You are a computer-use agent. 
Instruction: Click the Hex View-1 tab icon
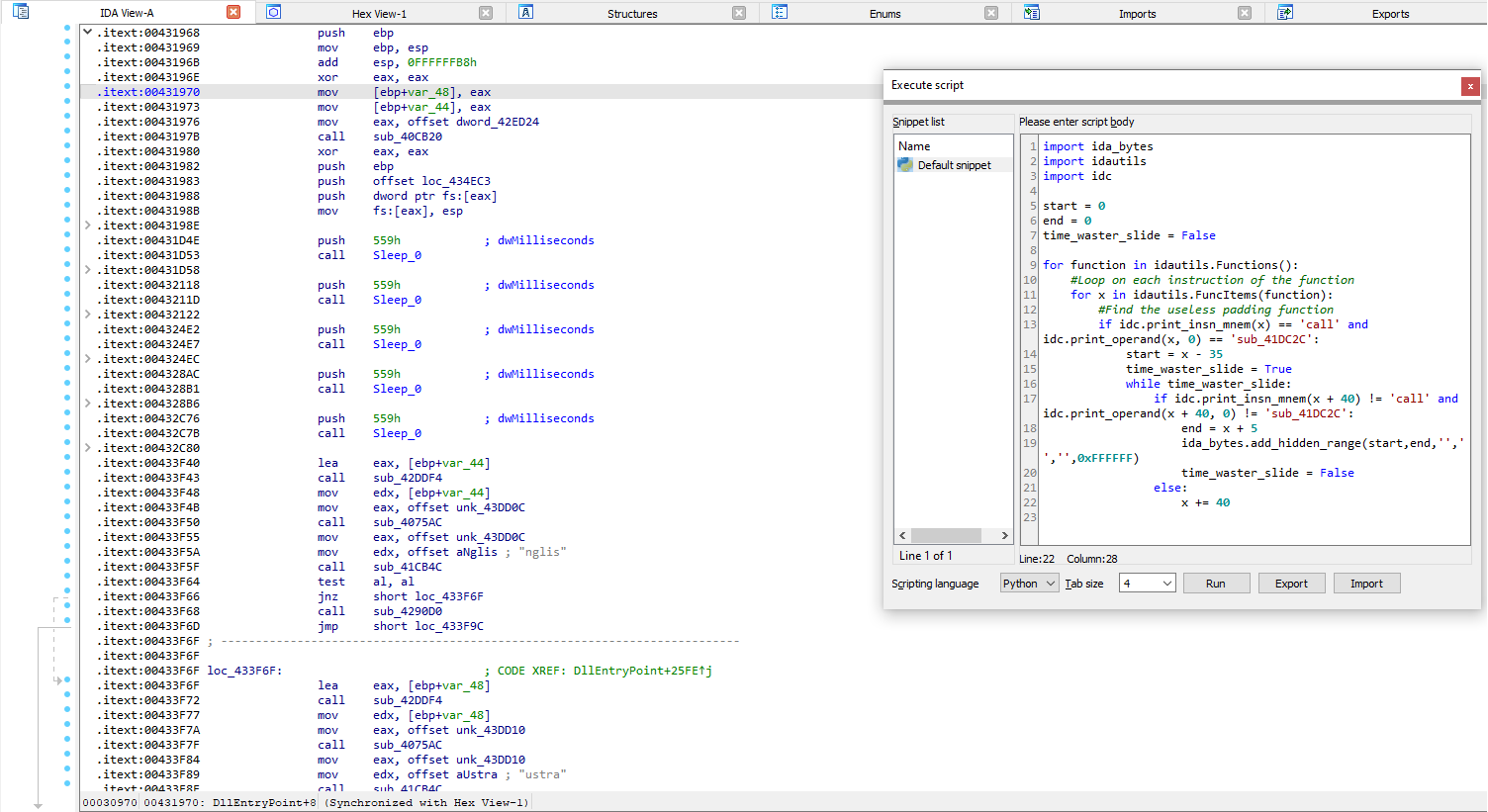point(274,12)
